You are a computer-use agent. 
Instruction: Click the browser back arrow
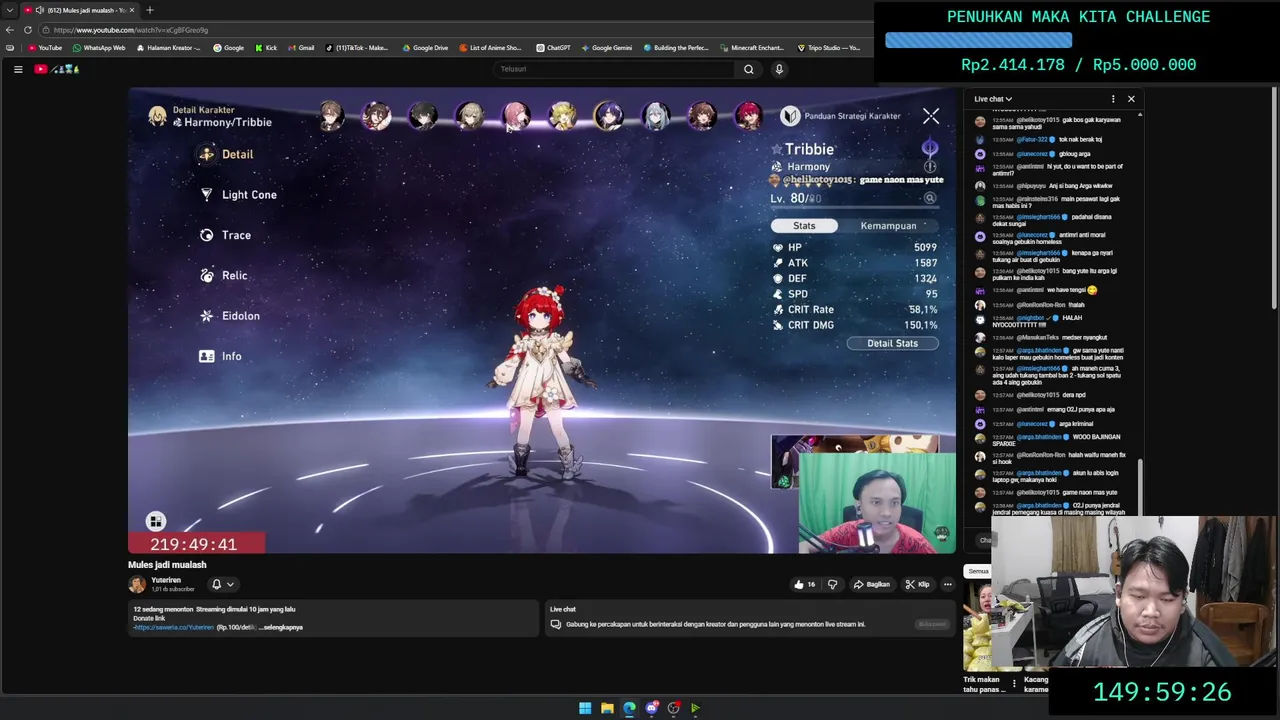click(x=10, y=30)
